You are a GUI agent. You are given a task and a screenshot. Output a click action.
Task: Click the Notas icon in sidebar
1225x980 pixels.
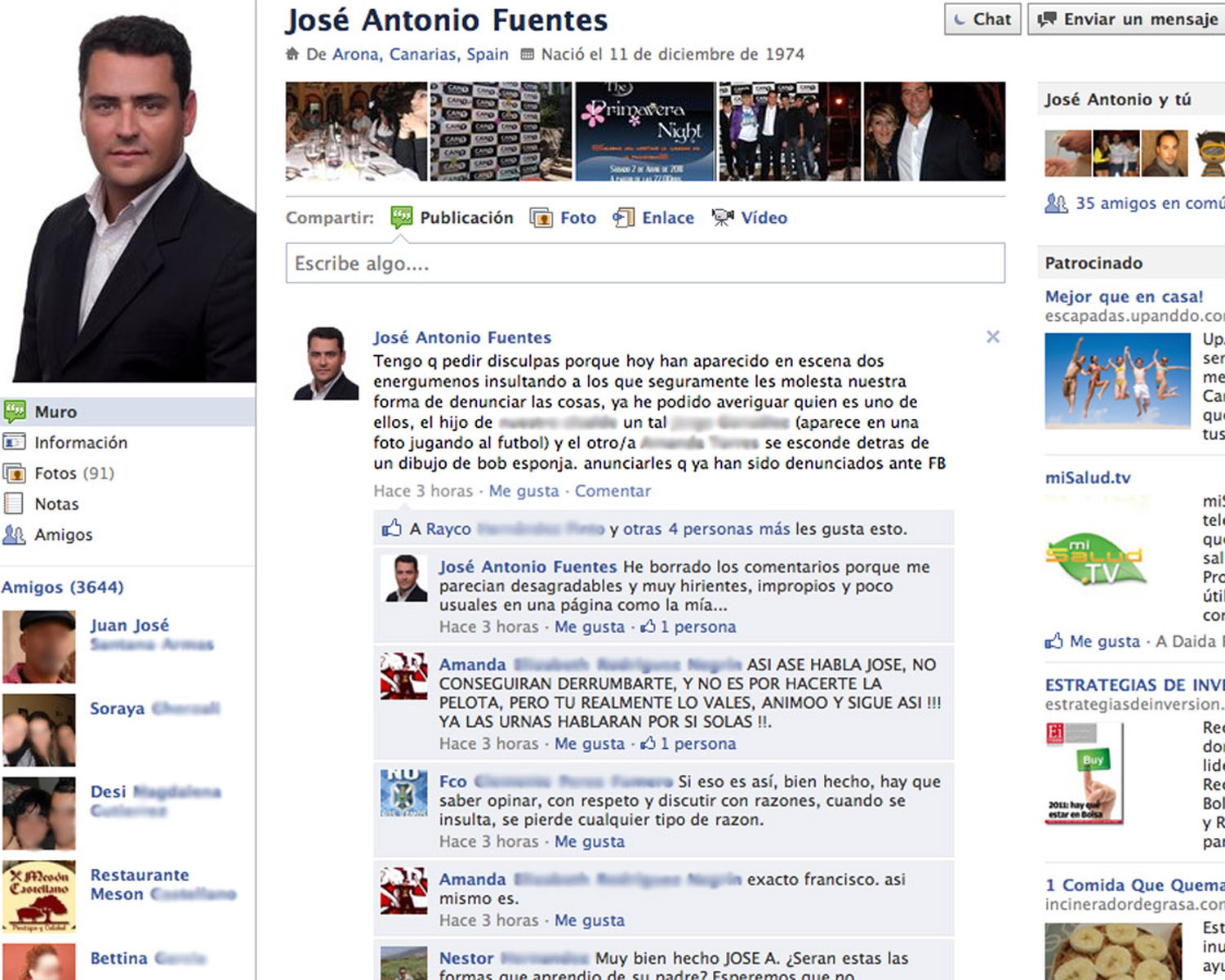[14, 504]
